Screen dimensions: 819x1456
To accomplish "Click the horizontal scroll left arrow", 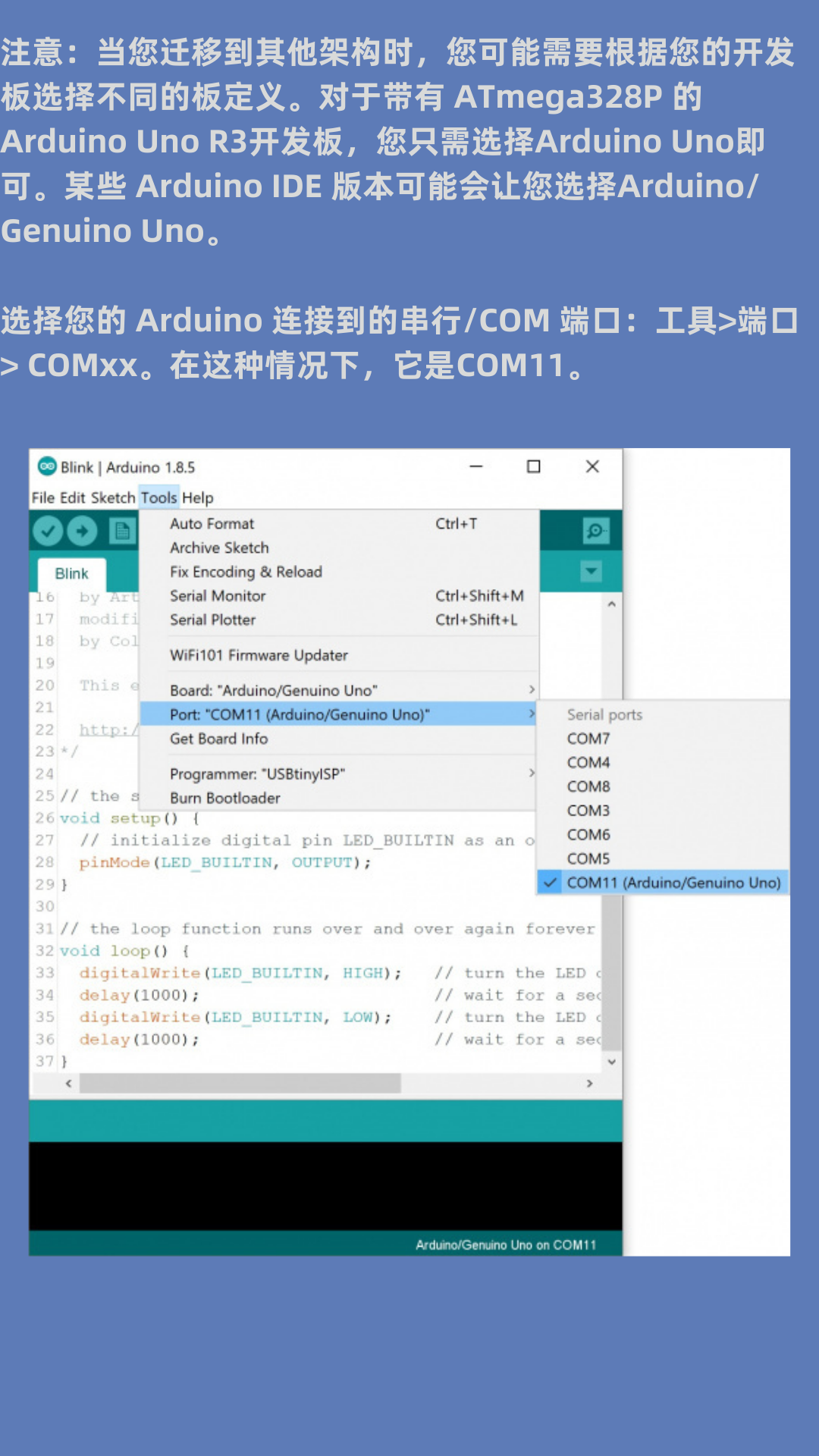I will (x=68, y=1084).
